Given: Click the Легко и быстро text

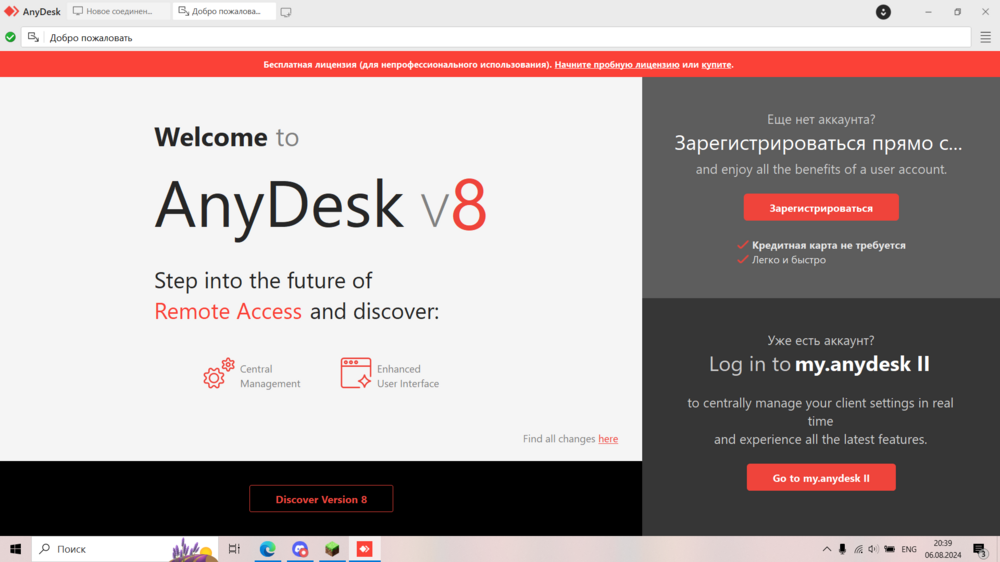Looking at the screenshot, I should tap(788, 260).
